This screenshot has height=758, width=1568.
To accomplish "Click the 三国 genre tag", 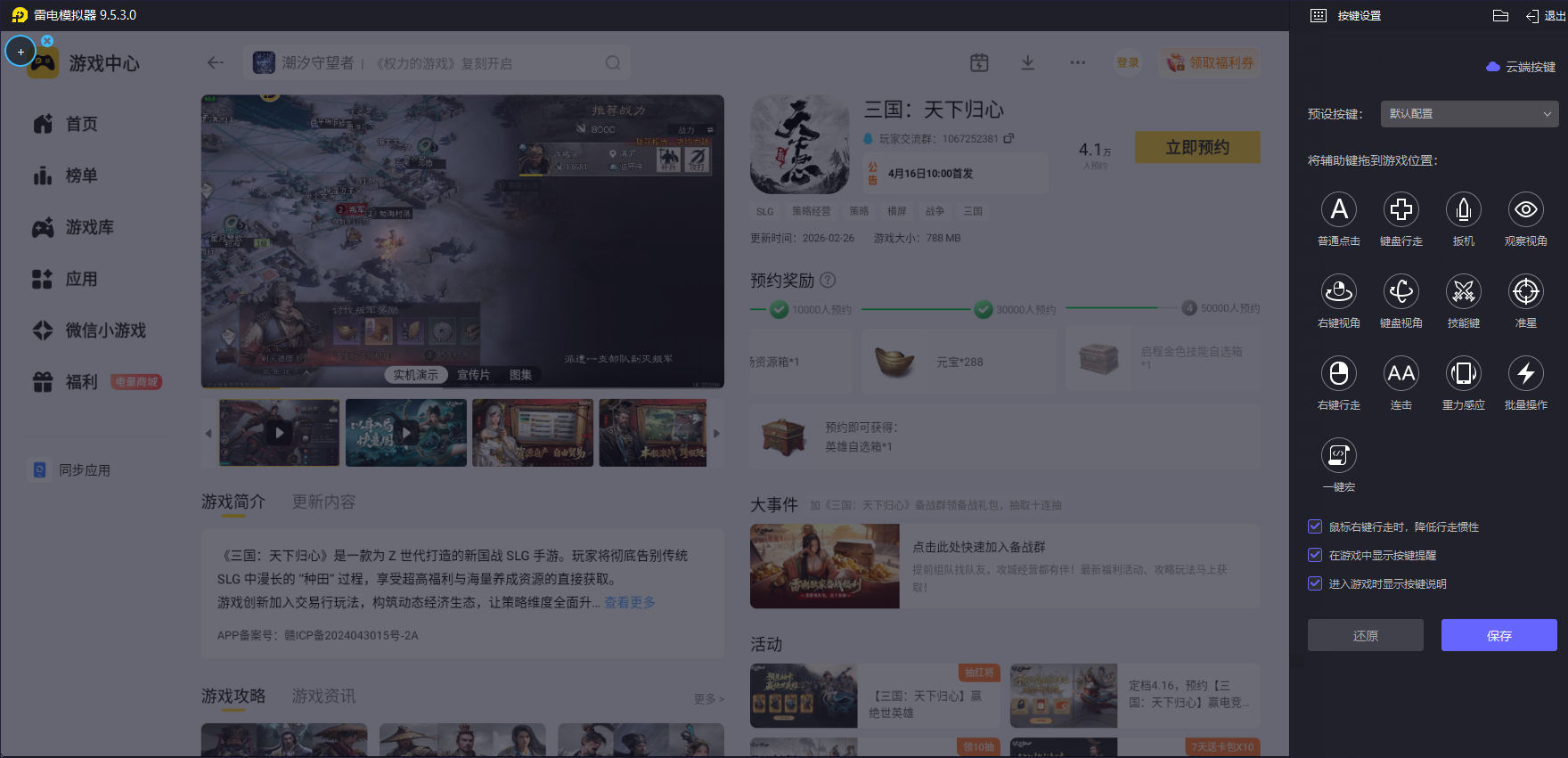I will coord(973,211).
